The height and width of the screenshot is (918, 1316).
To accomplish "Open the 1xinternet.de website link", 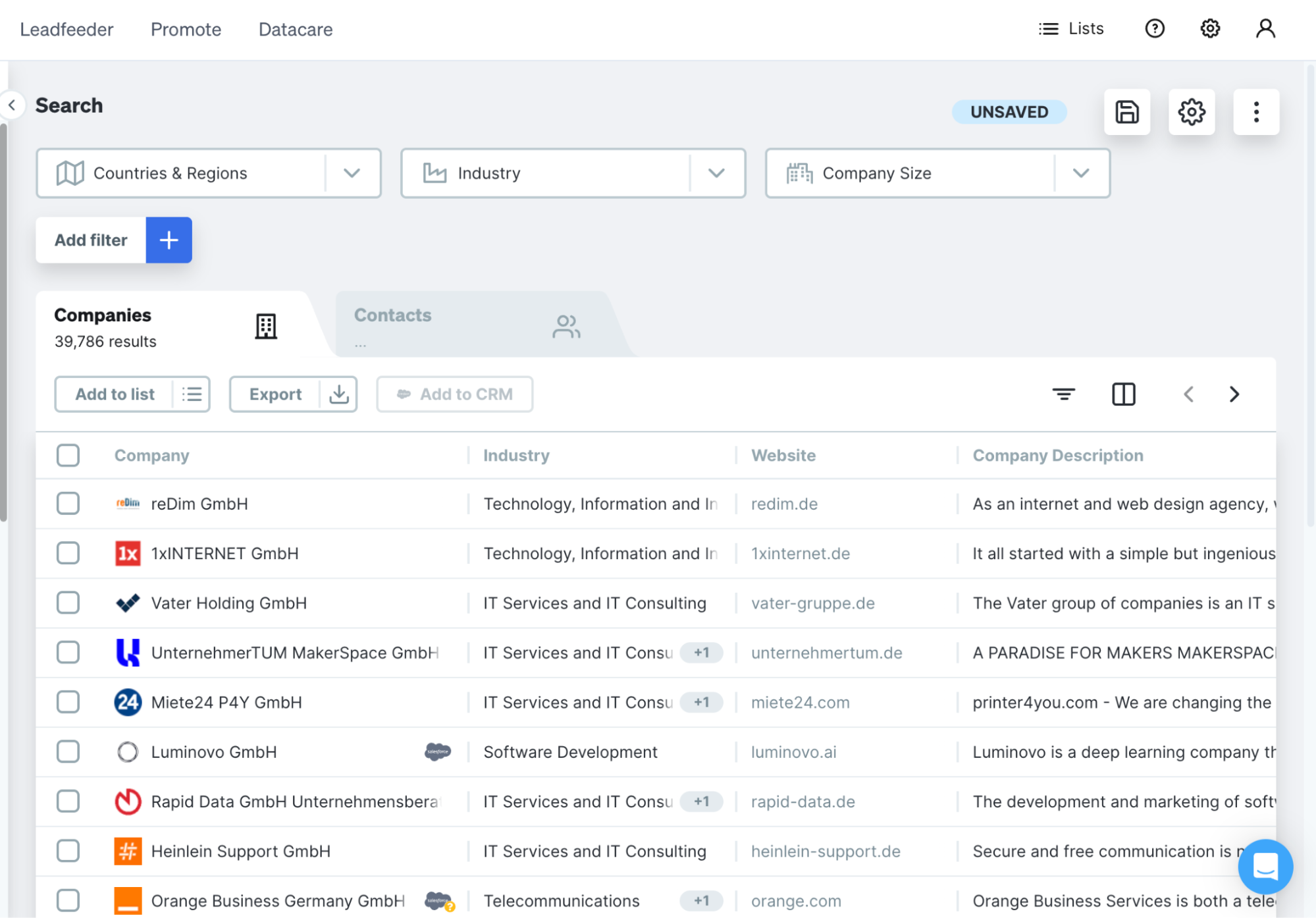I will click(x=800, y=553).
